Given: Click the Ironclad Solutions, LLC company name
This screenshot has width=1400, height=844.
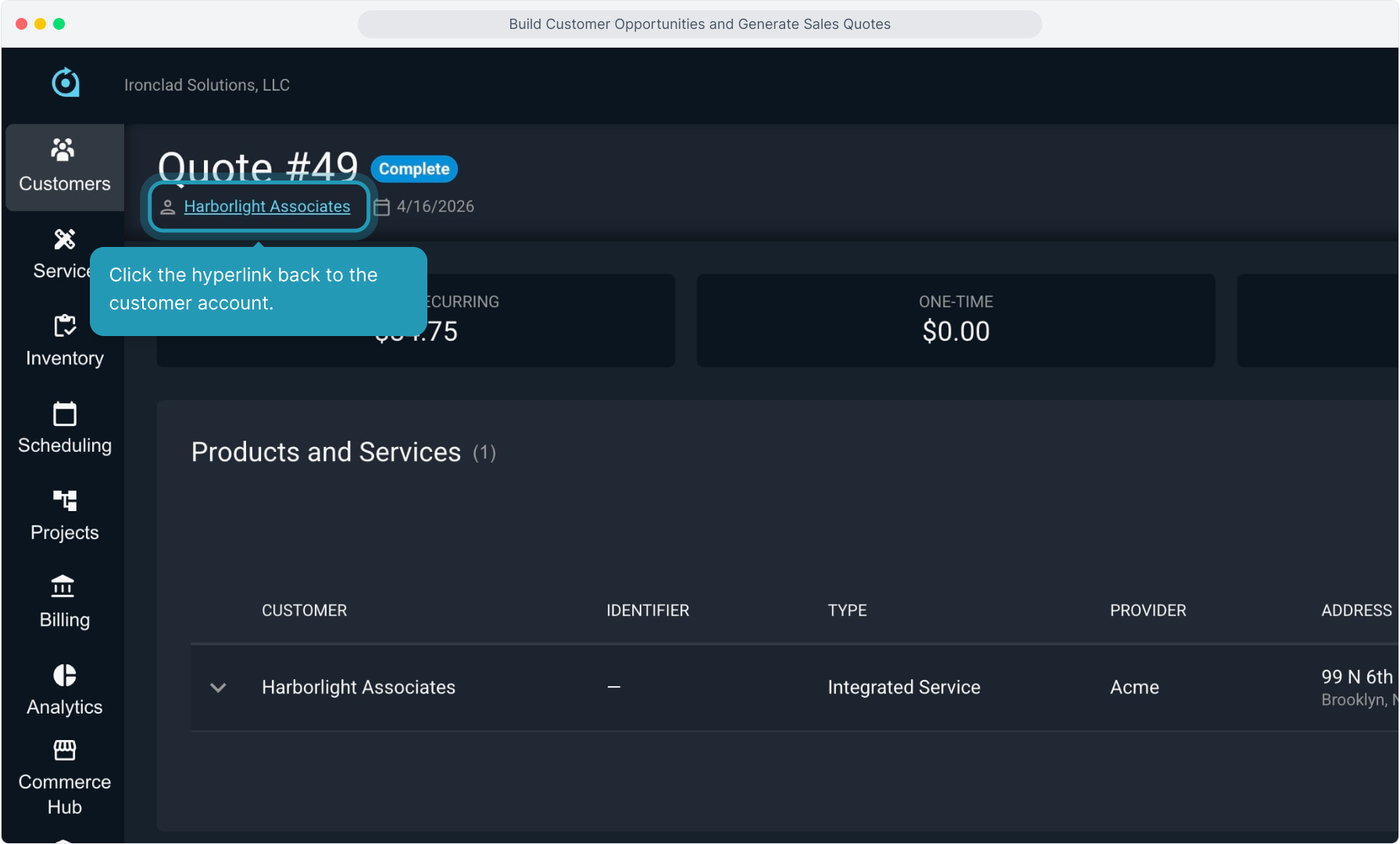Looking at the screenshot, I should click(207, 85).
